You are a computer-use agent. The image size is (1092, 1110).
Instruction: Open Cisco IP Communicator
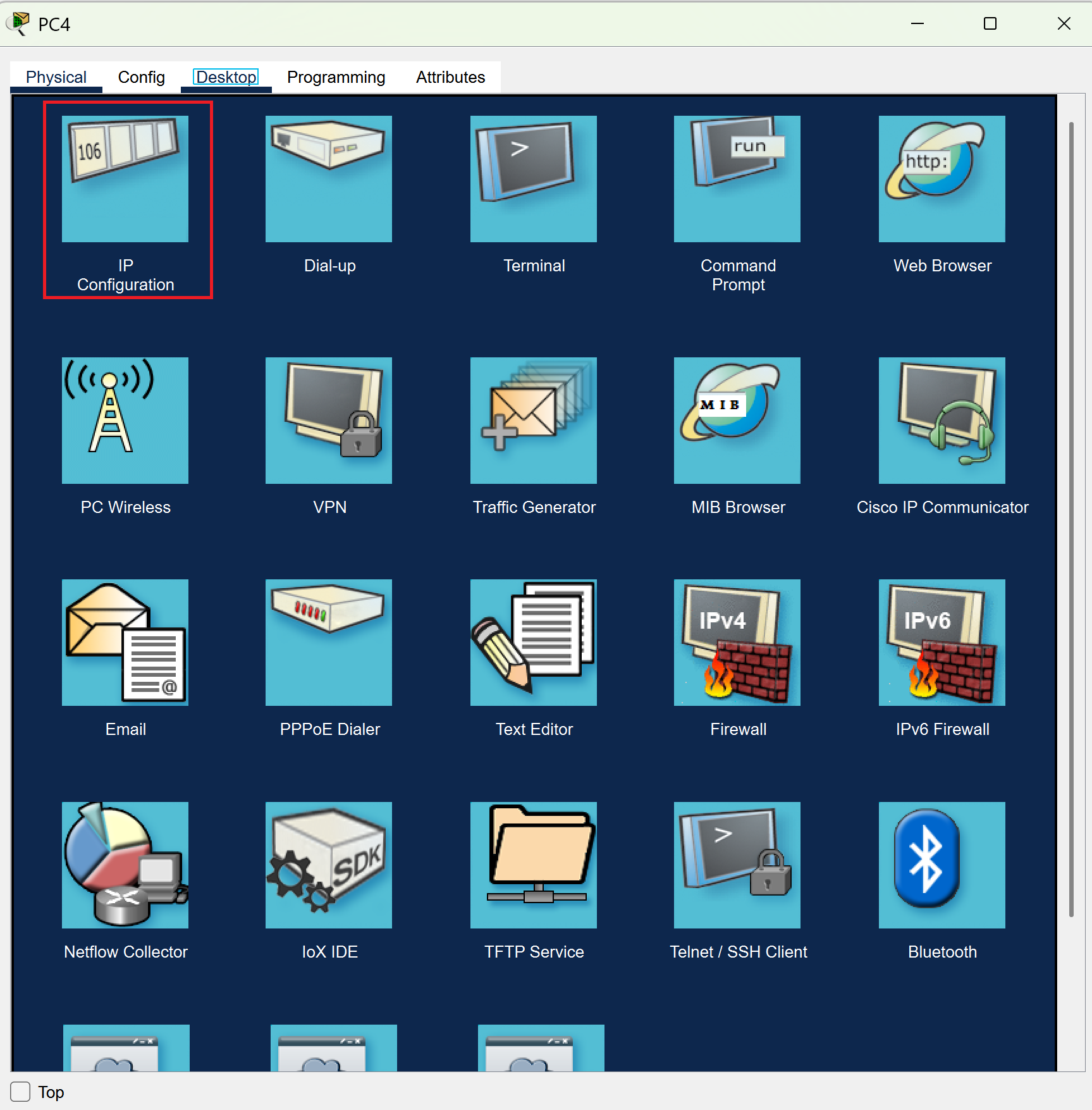[x=942, y=421]
